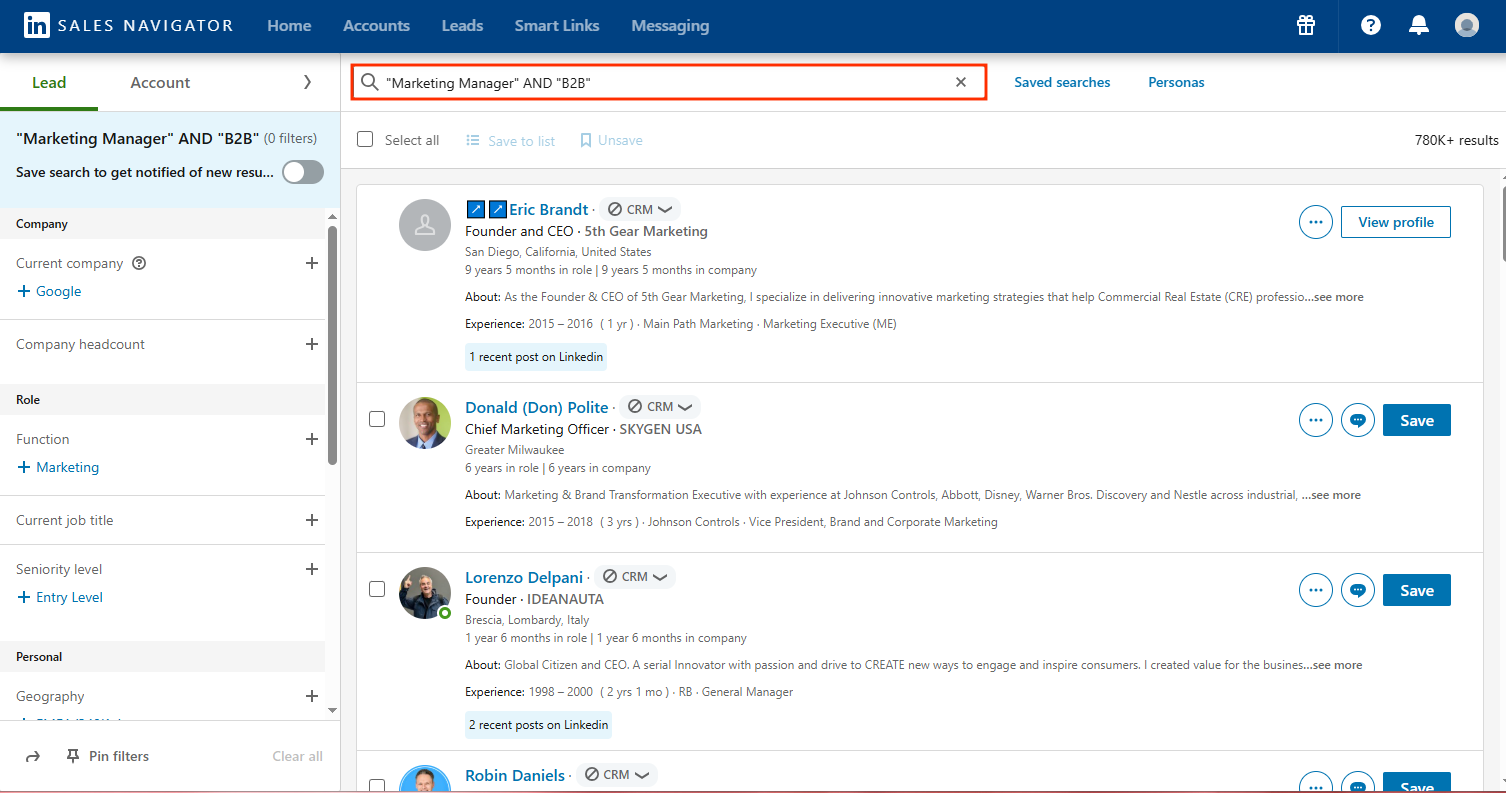
Task: Add a Current company filter with plus
Action: point(312,263)
